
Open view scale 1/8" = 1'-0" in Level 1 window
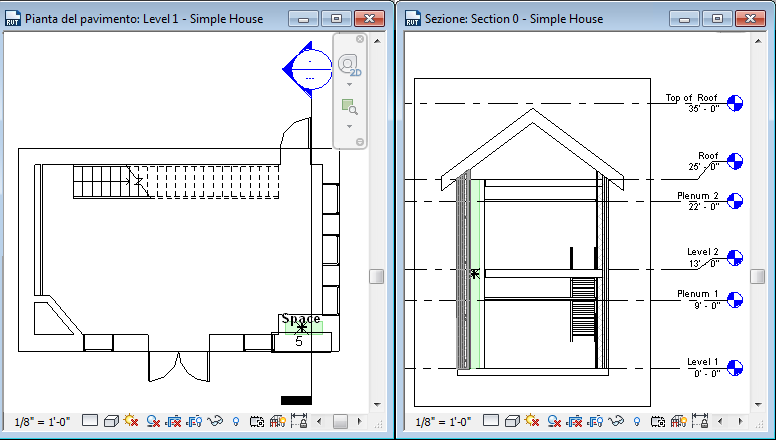[43, 422]
